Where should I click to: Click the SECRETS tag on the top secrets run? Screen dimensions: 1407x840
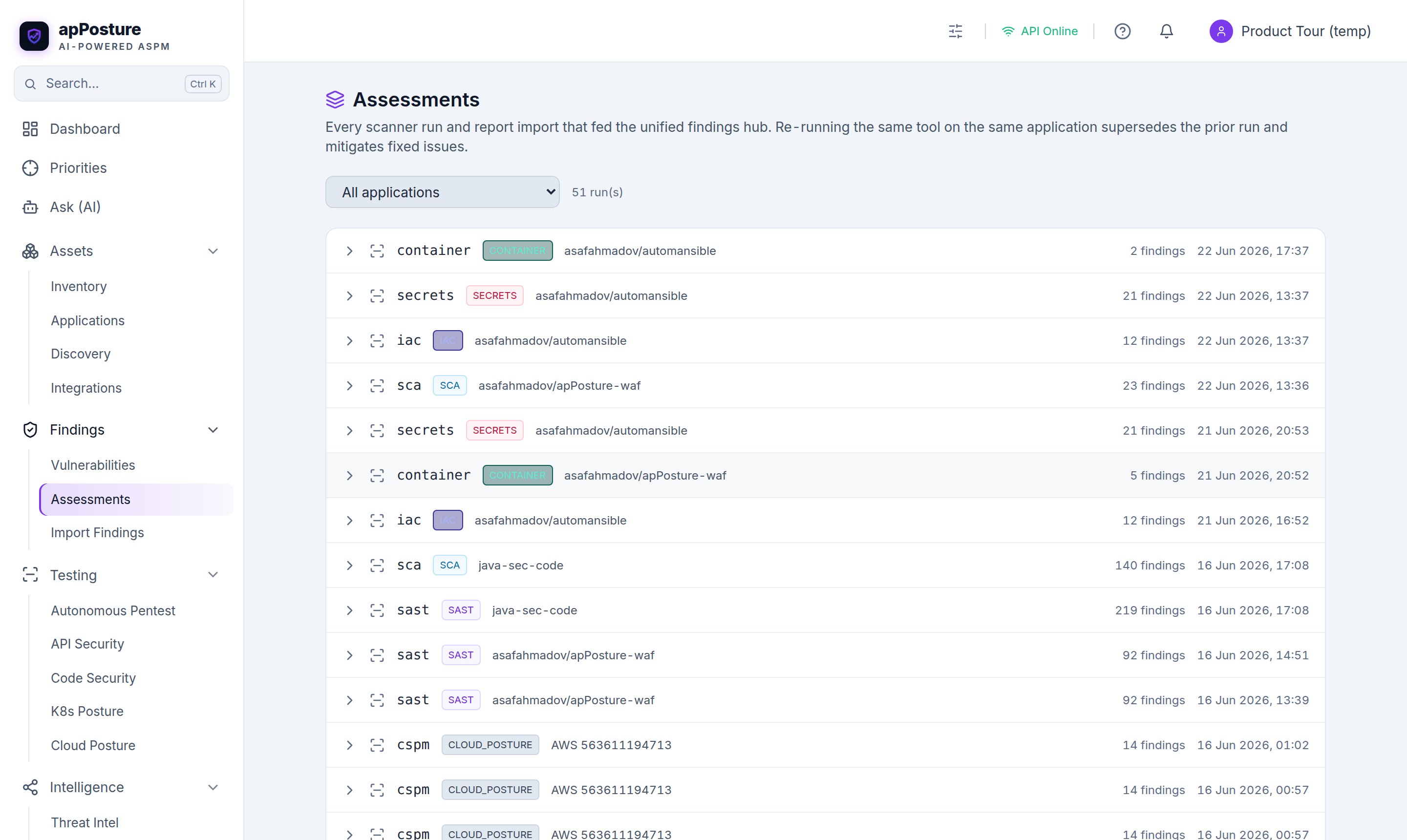tap(494, 295)
